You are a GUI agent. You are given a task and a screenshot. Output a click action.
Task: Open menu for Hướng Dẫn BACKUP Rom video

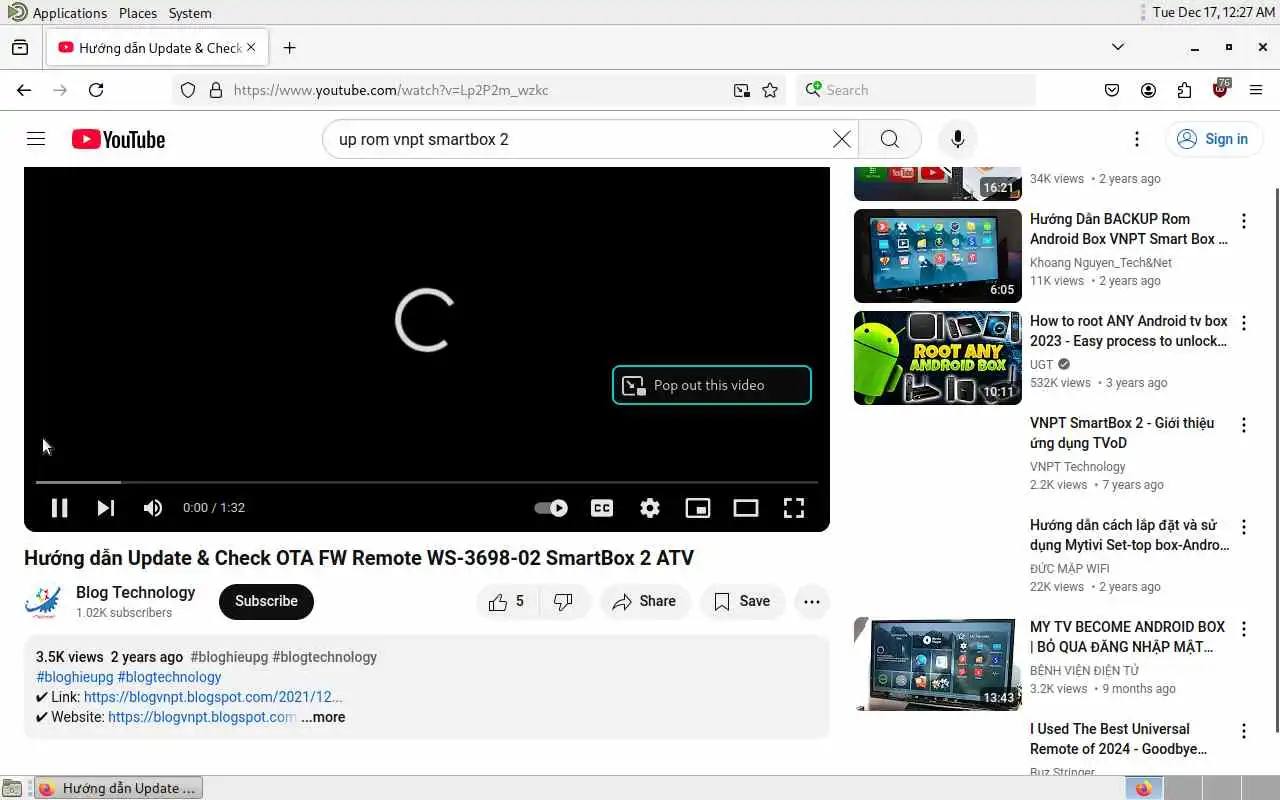tap(1244, 221)
